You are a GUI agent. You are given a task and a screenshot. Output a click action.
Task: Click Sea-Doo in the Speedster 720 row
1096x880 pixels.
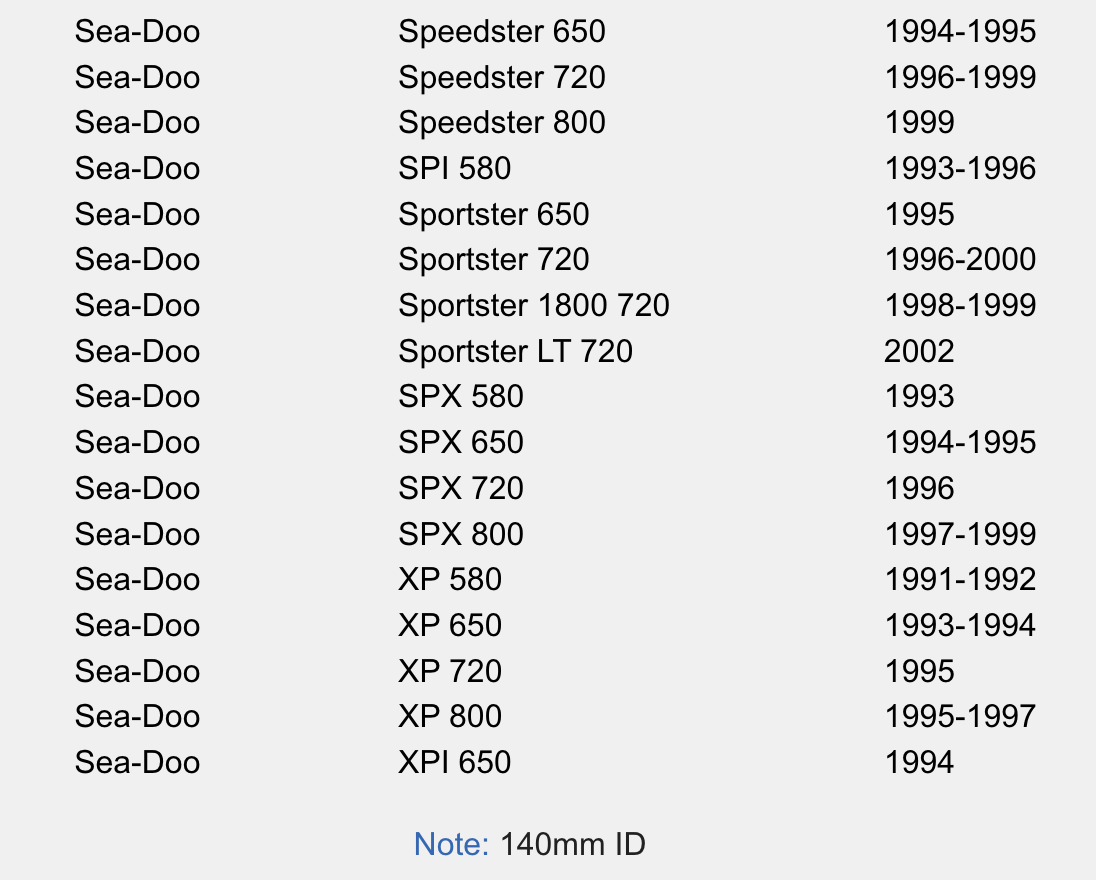[137, 77]
